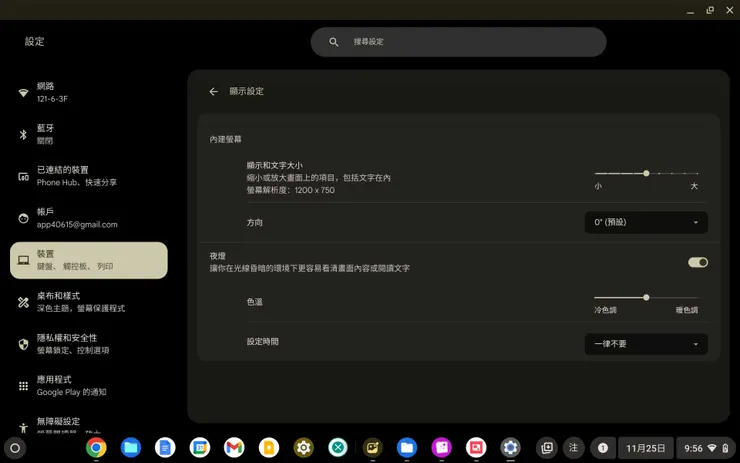The height and width of the screenshot is (463, 740).
Task: Open 帳戶 settings section
Action: 89,218
